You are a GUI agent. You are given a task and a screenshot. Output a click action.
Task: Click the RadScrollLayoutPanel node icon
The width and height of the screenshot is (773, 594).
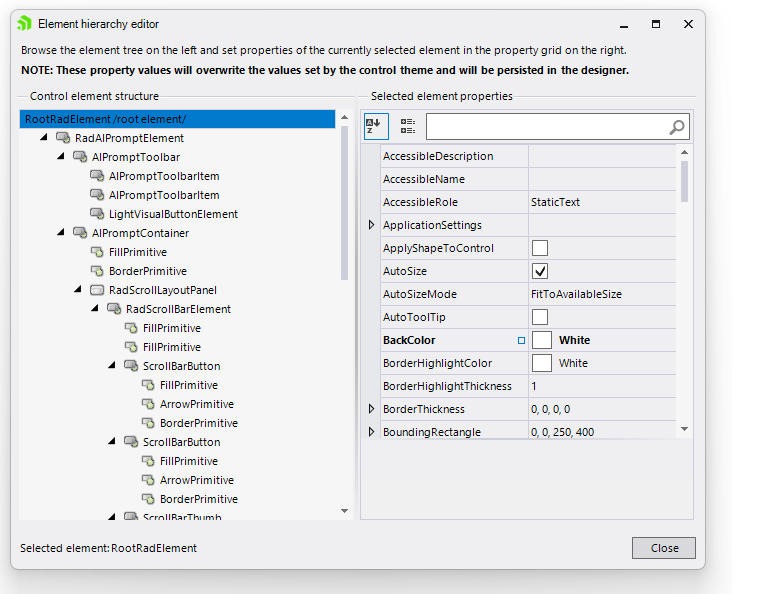[x=97, y=290]
